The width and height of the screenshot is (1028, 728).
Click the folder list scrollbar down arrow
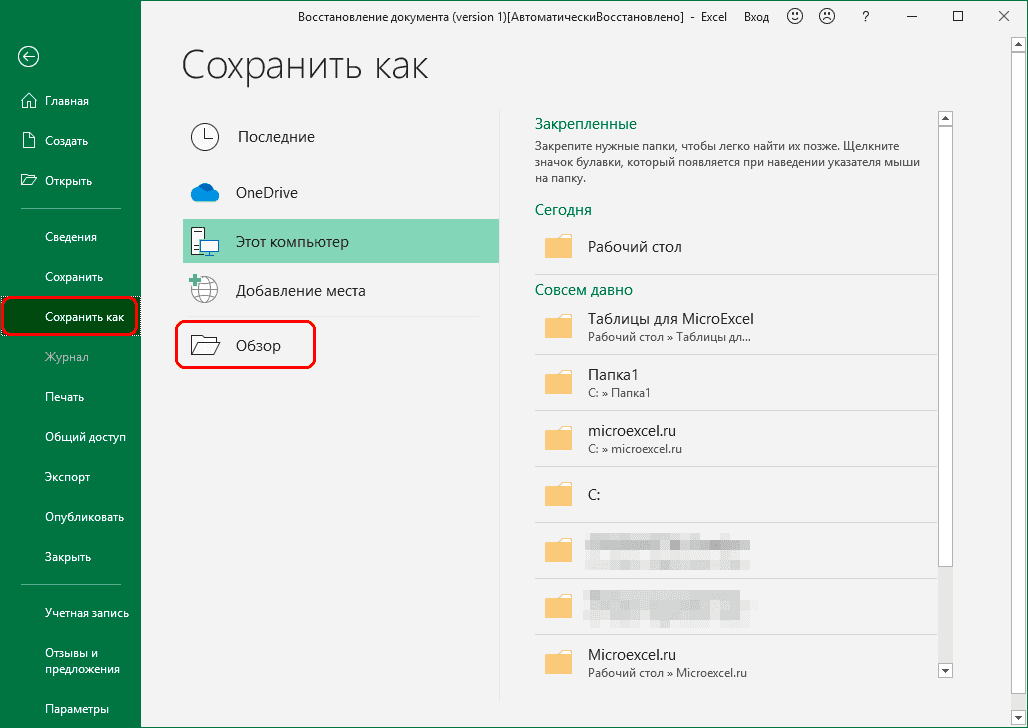point(945,670)
